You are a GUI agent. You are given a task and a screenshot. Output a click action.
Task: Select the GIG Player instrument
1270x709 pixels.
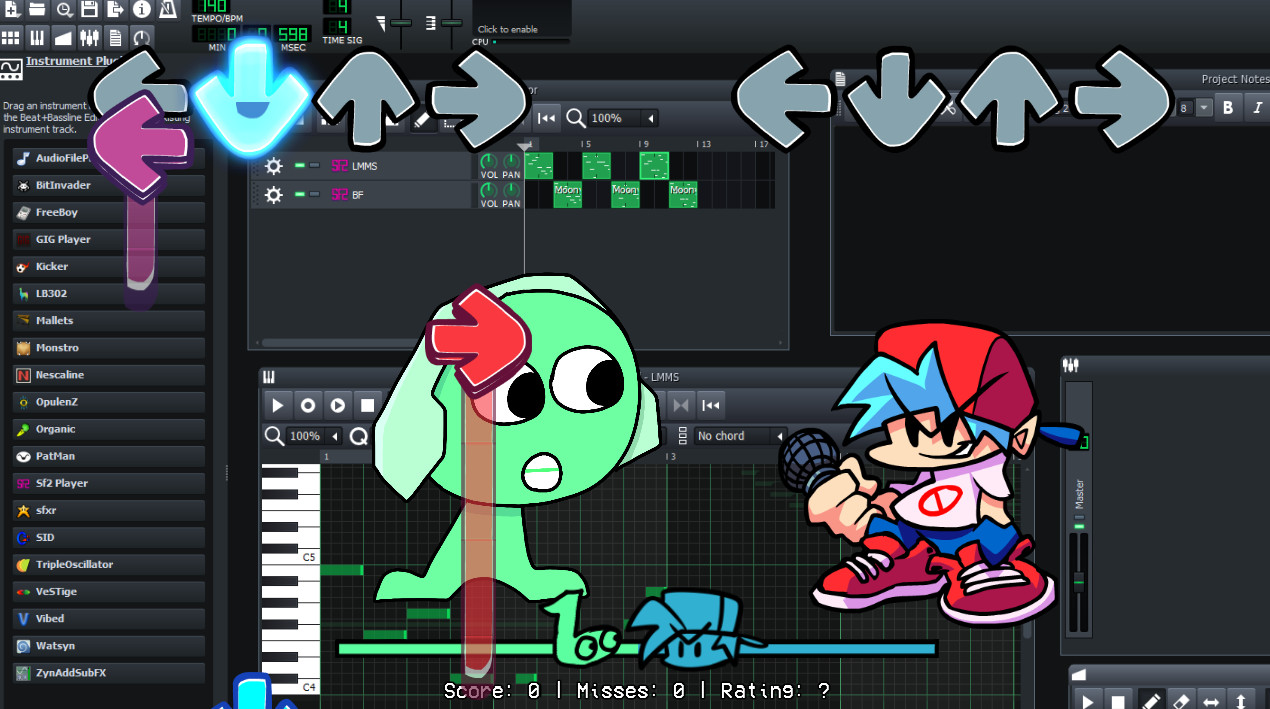point(109,239)
